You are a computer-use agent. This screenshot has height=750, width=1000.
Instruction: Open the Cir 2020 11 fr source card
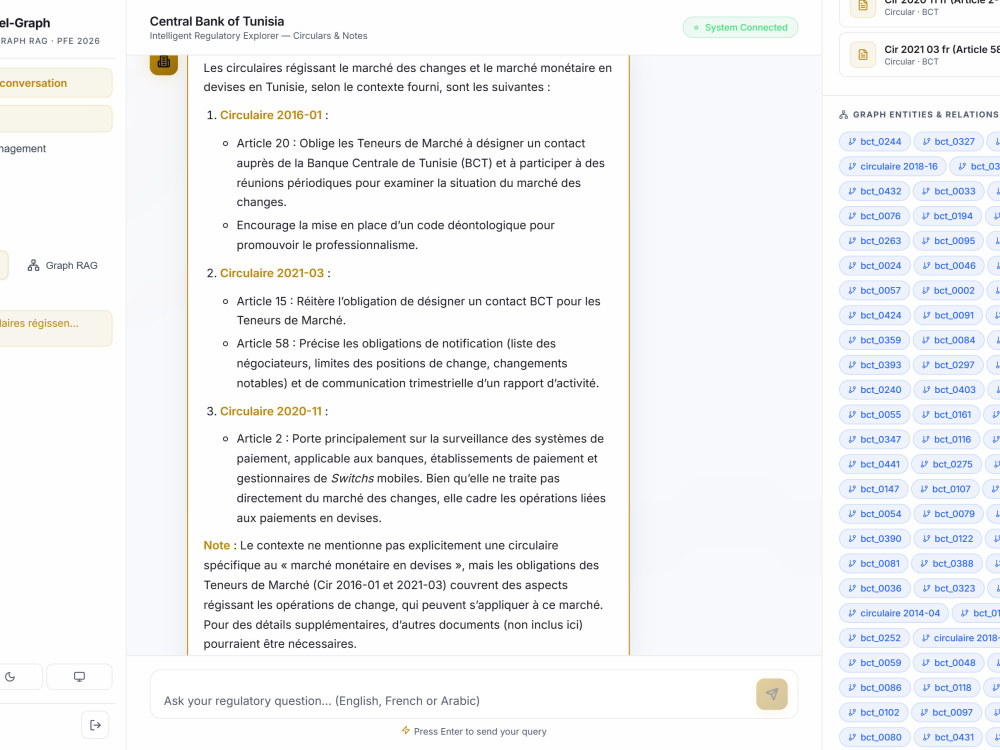coord(920,11)
